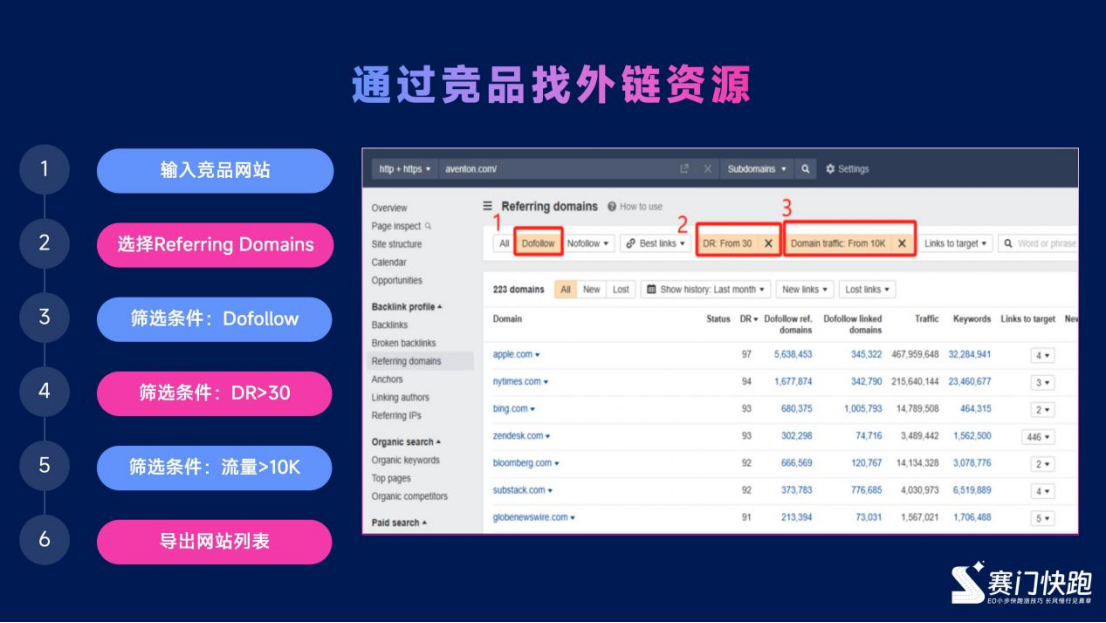Viewport: 1106px width, 623px height.
Task: Remove the DR: From 30 filter
Action: point(768,243)
